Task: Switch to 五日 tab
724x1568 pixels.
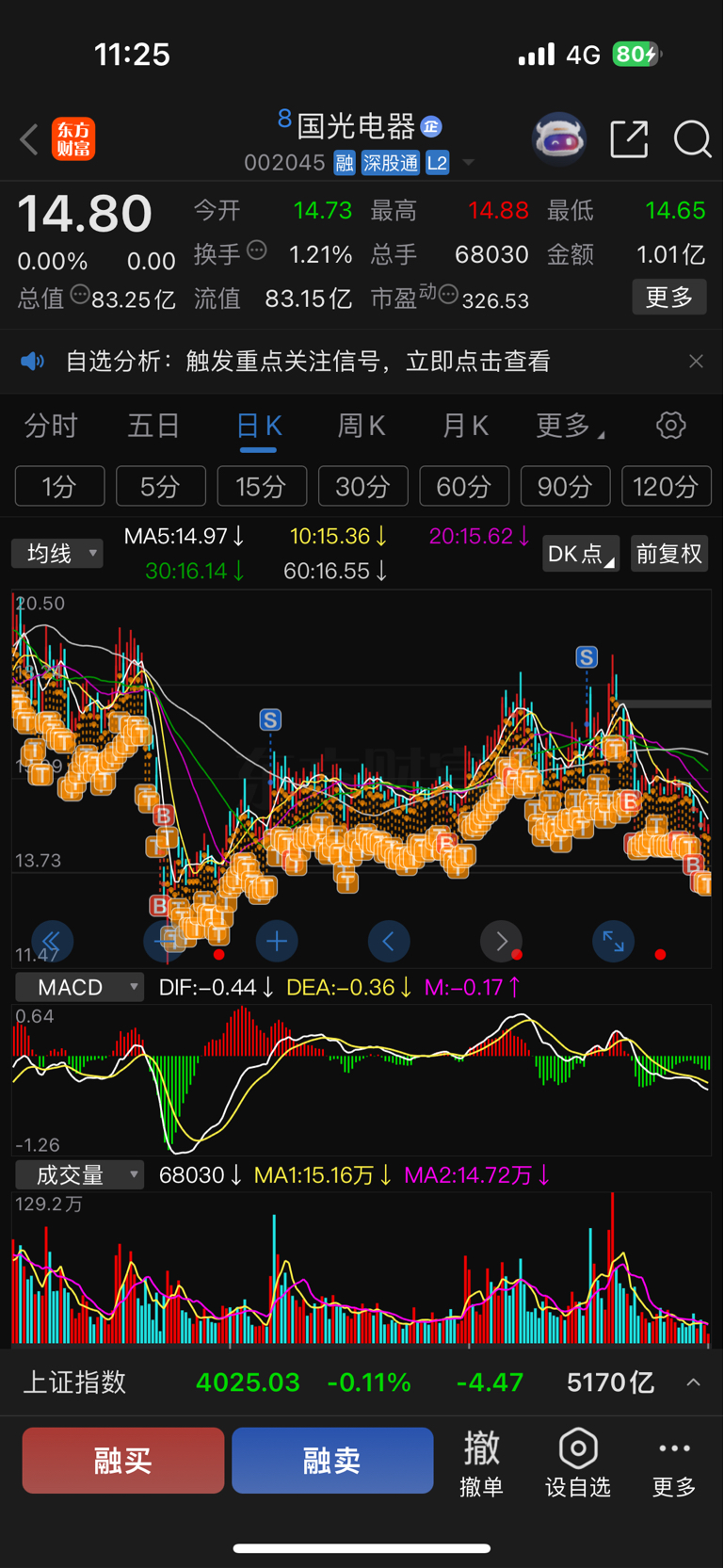Action: (153, 426)
